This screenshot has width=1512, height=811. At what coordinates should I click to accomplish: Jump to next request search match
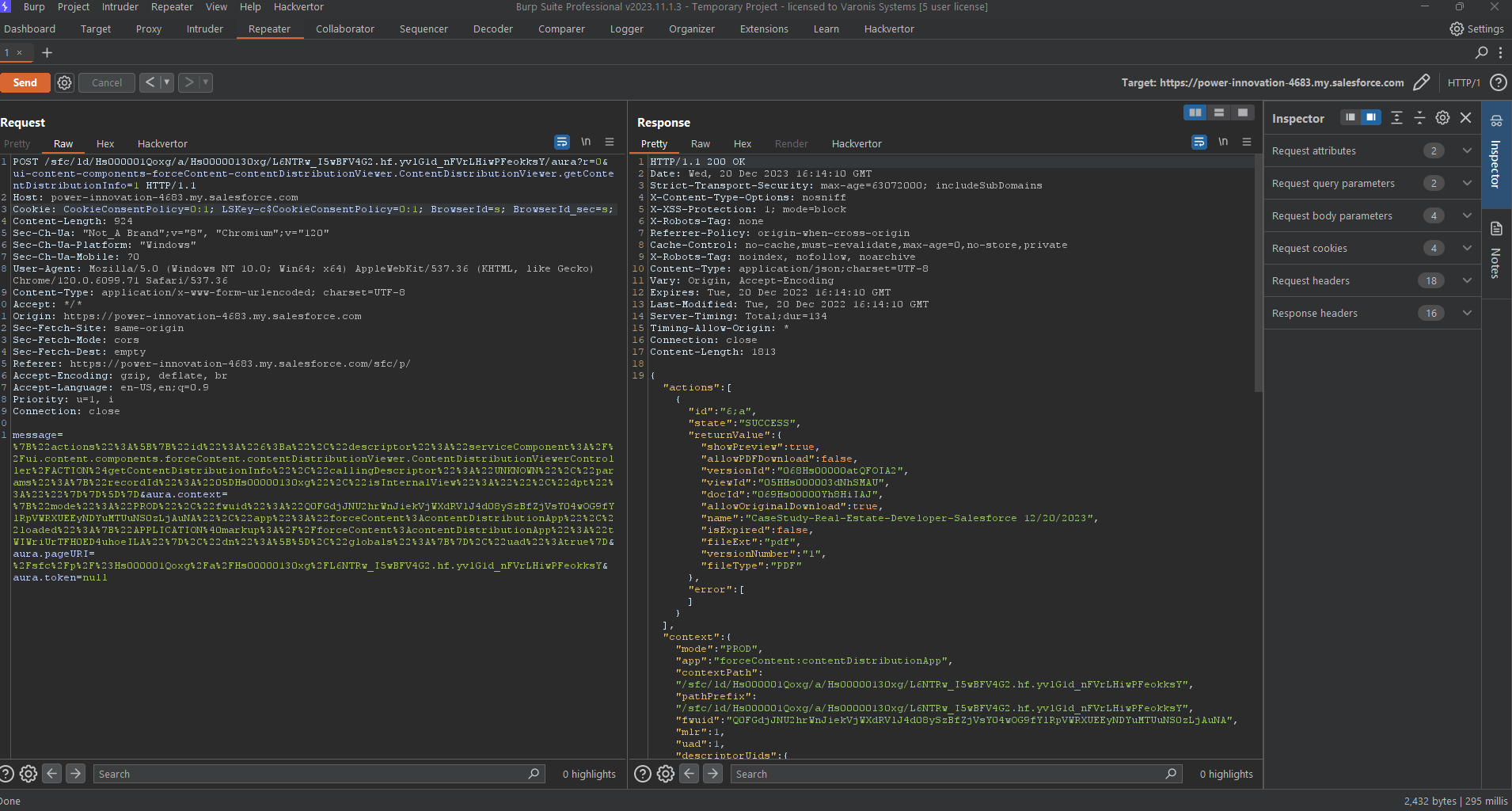coord(76,774)
